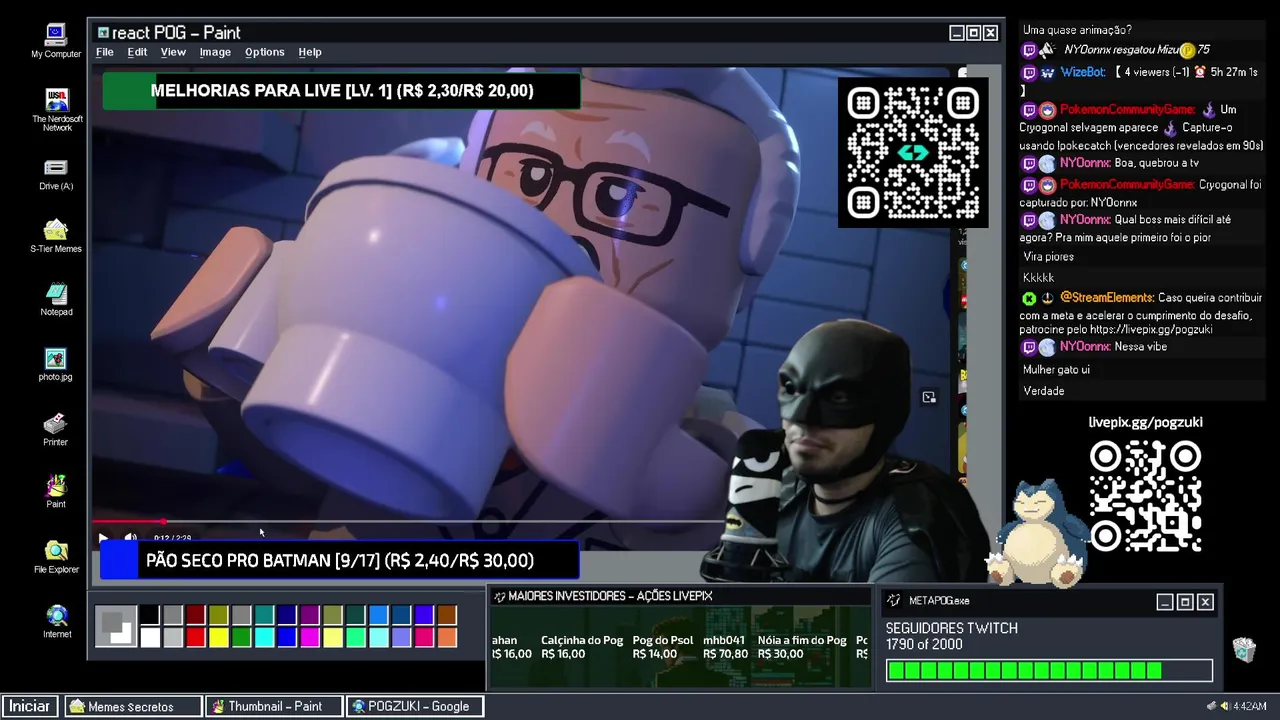This screenshot has height=720, width=1280.
Task: Click the foreground/background color indicator box
Action: coord(116,626)
